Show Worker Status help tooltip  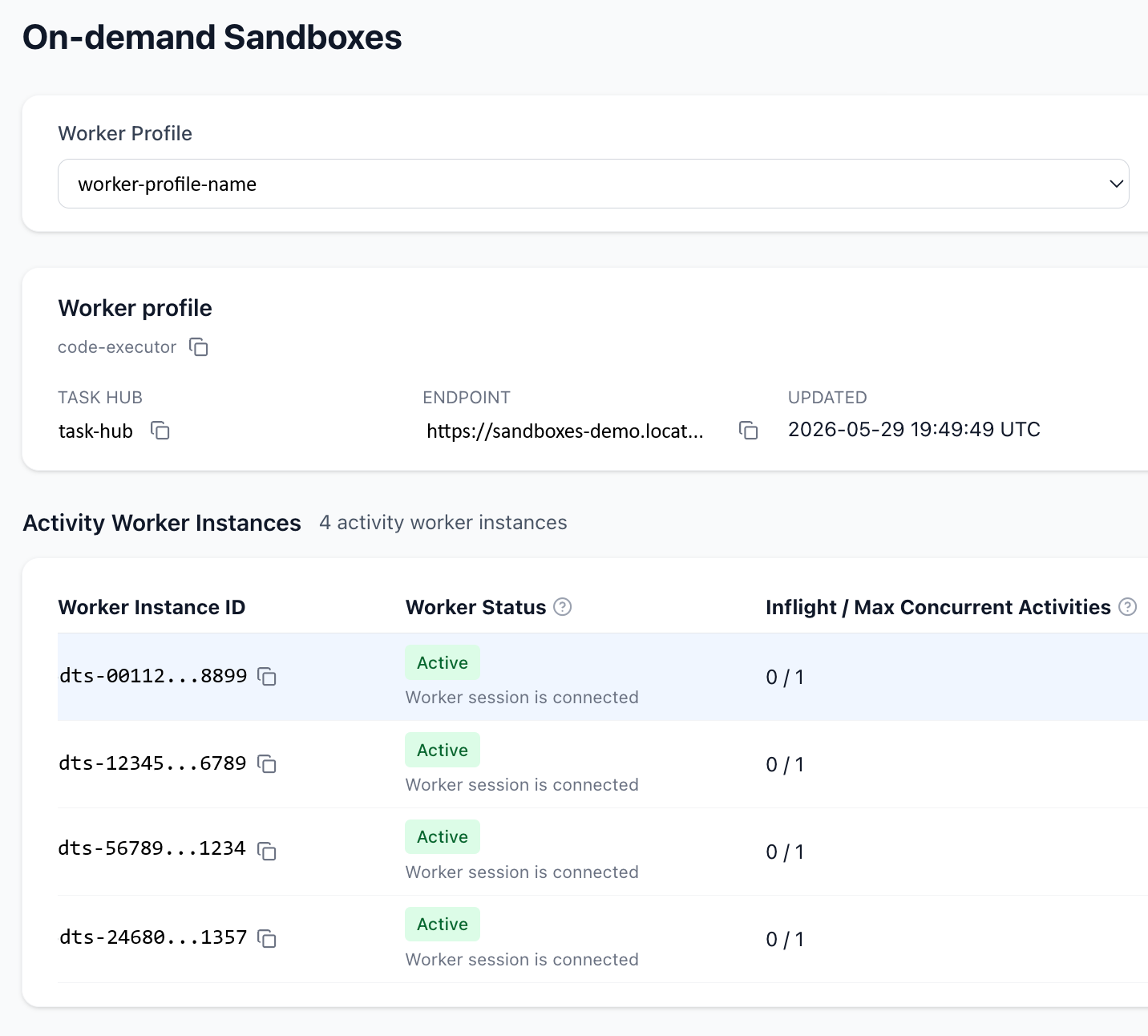coord(563,607)
